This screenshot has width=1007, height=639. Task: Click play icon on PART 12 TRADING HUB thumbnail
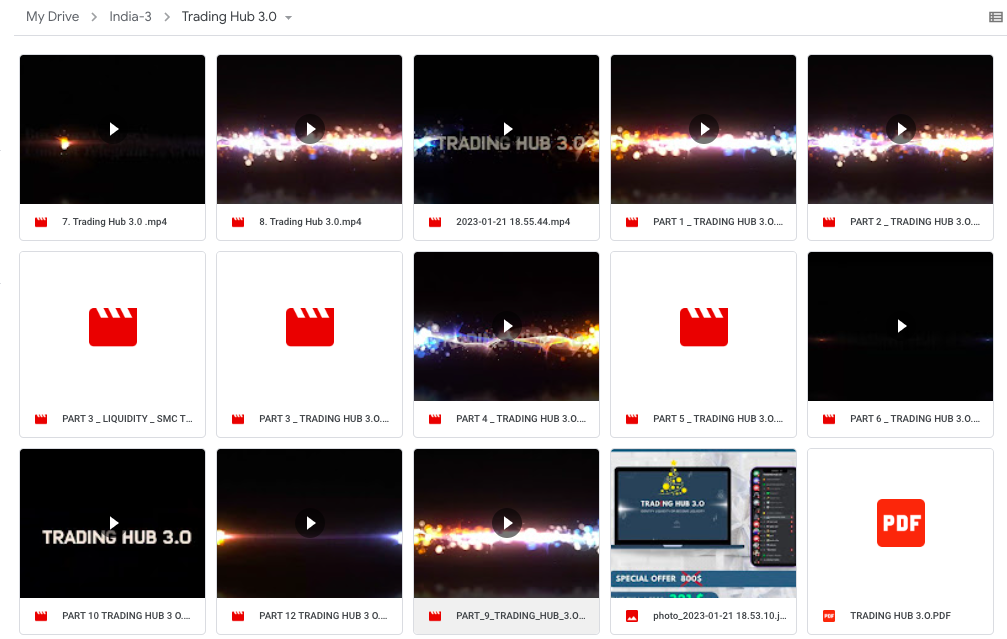pyautogui.click(x=310, y=523)
